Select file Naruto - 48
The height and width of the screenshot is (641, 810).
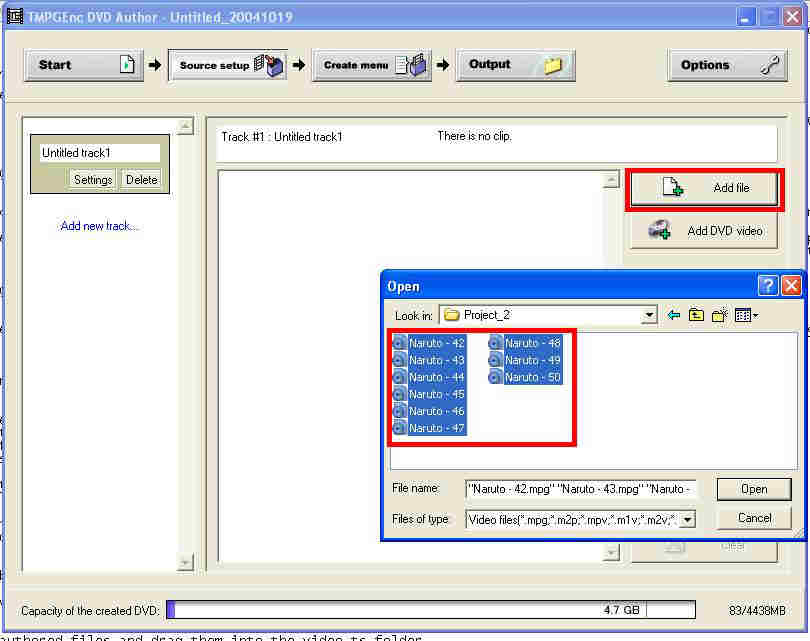pyautogui.click(x=533, y=343)
